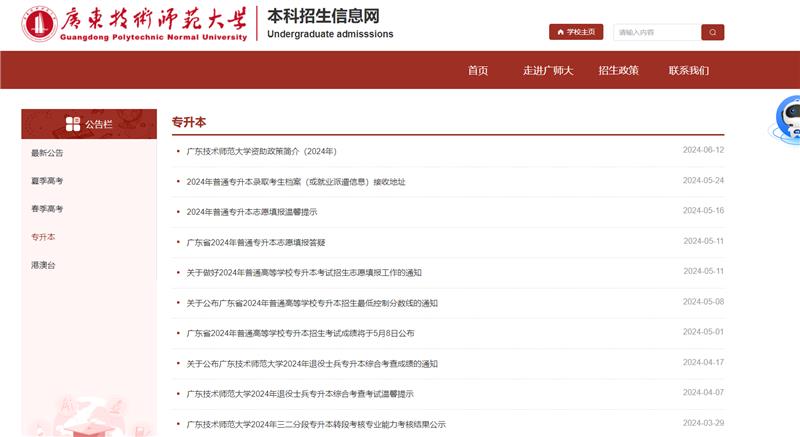Open 招生政策 menu item
Viewport: 800px width, 437px height.
618,70
